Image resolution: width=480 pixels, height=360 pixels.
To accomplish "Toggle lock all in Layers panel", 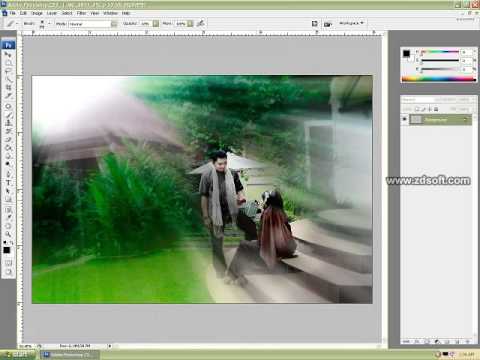I will [436, 109].
